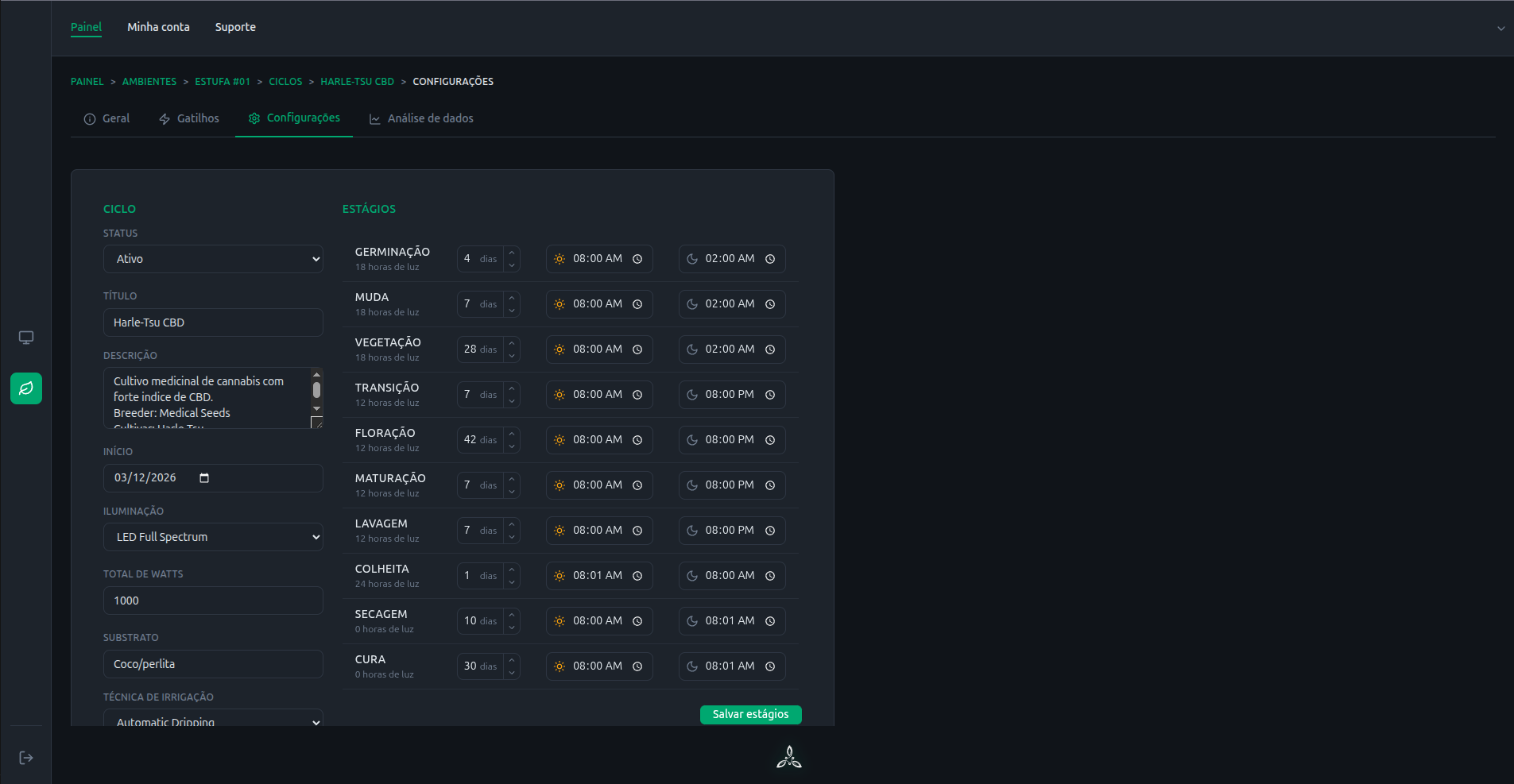This screenshot has height=784, width=1514.
Task: Open the Análise de dados tab
Action: point(421,118)
